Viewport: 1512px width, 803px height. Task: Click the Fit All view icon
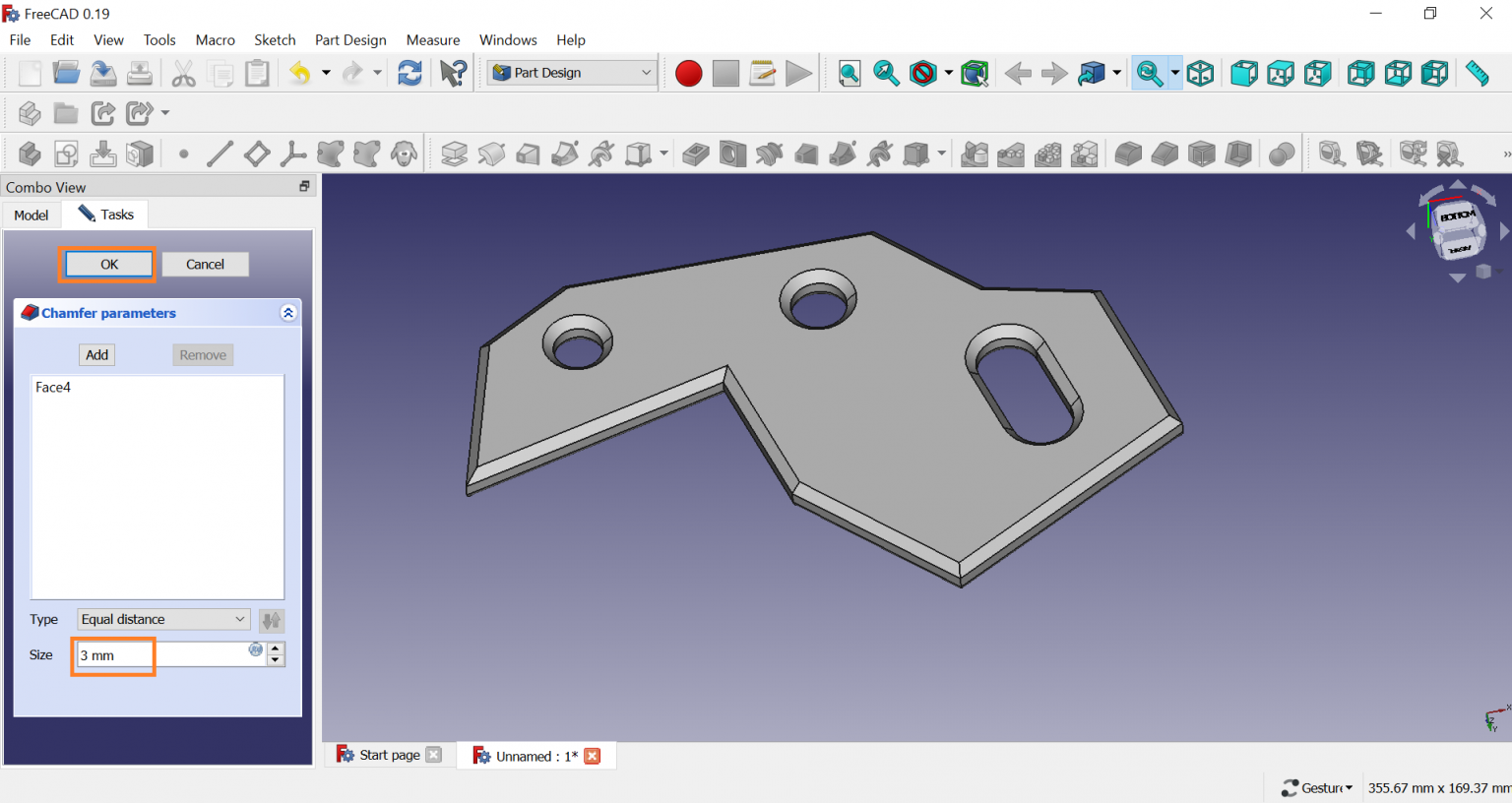[x=849, y=74]
